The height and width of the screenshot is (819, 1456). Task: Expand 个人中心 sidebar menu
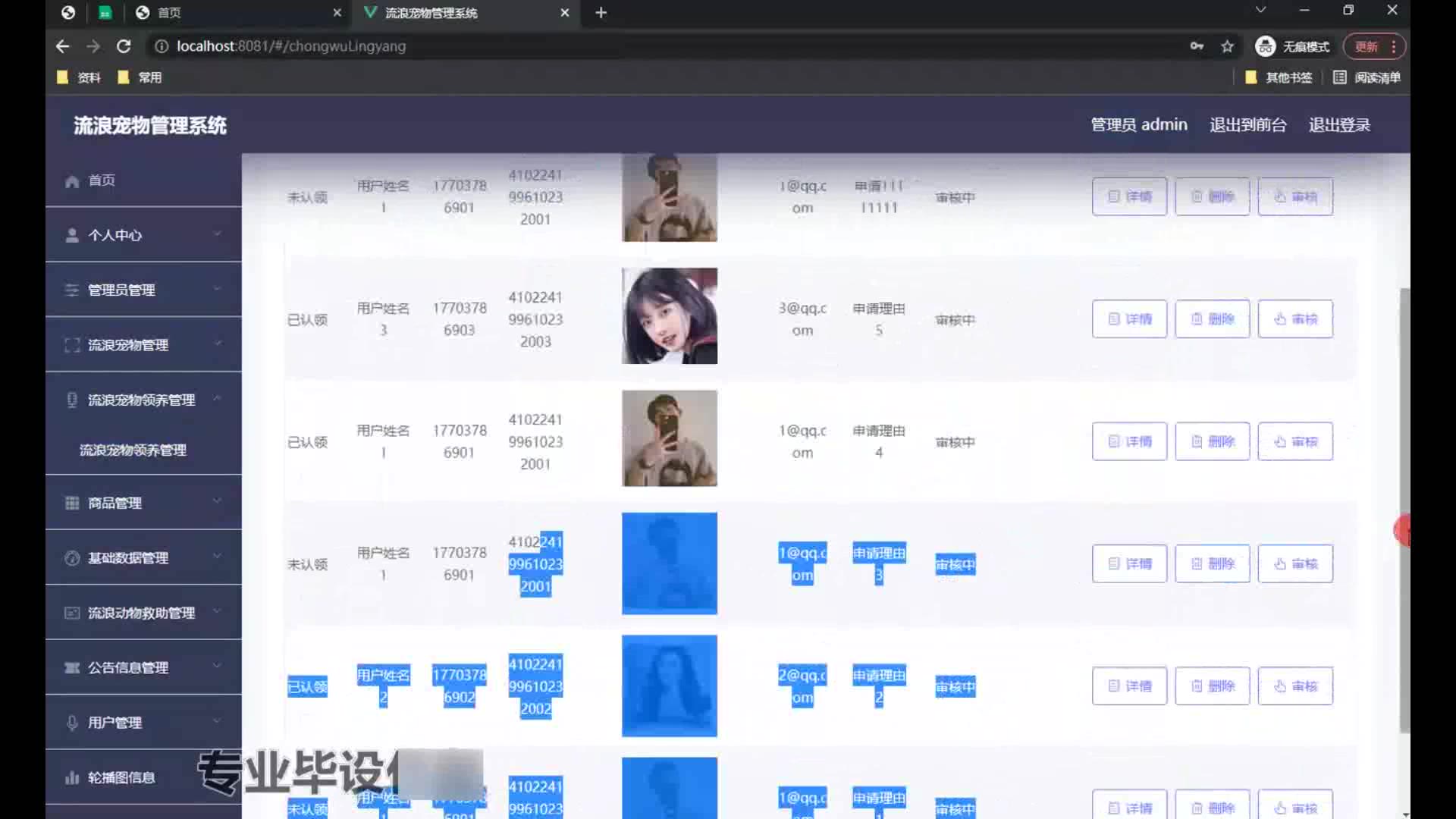pyautogui.click(x=143, y=235)
